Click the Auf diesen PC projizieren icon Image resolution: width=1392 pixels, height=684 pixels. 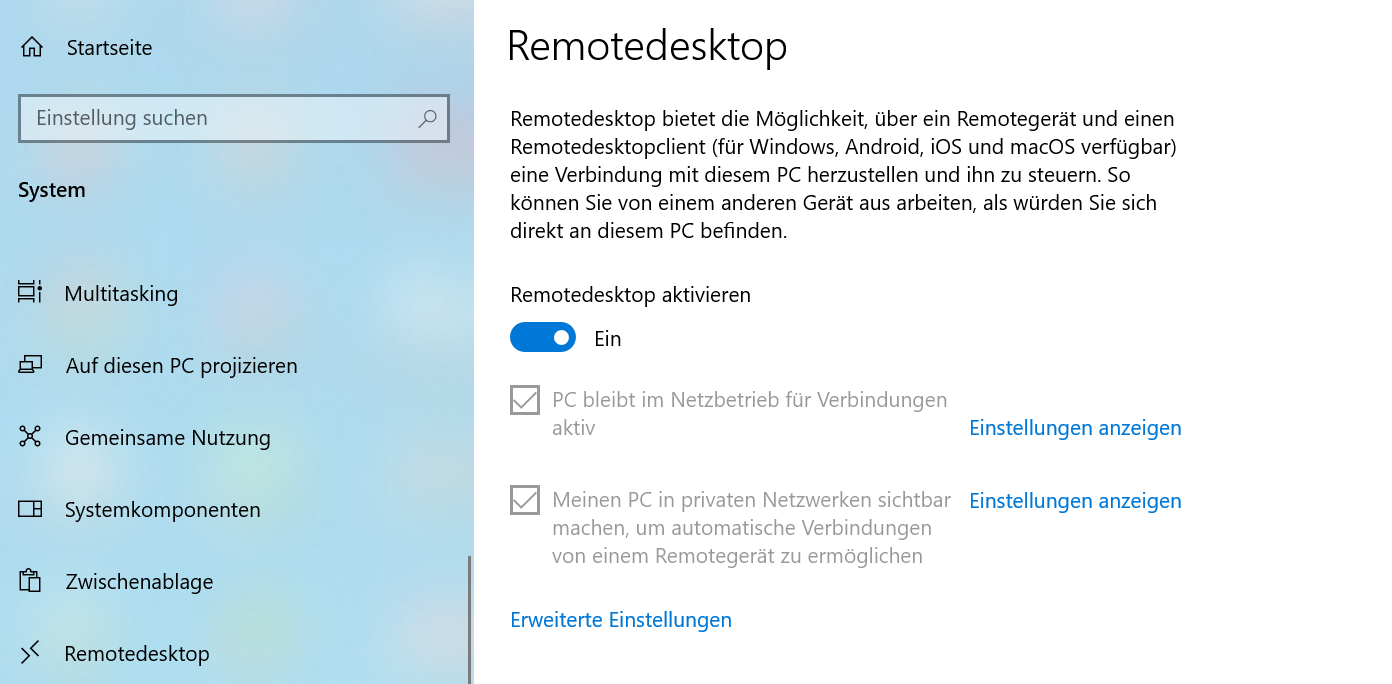[x=30, y=365]
